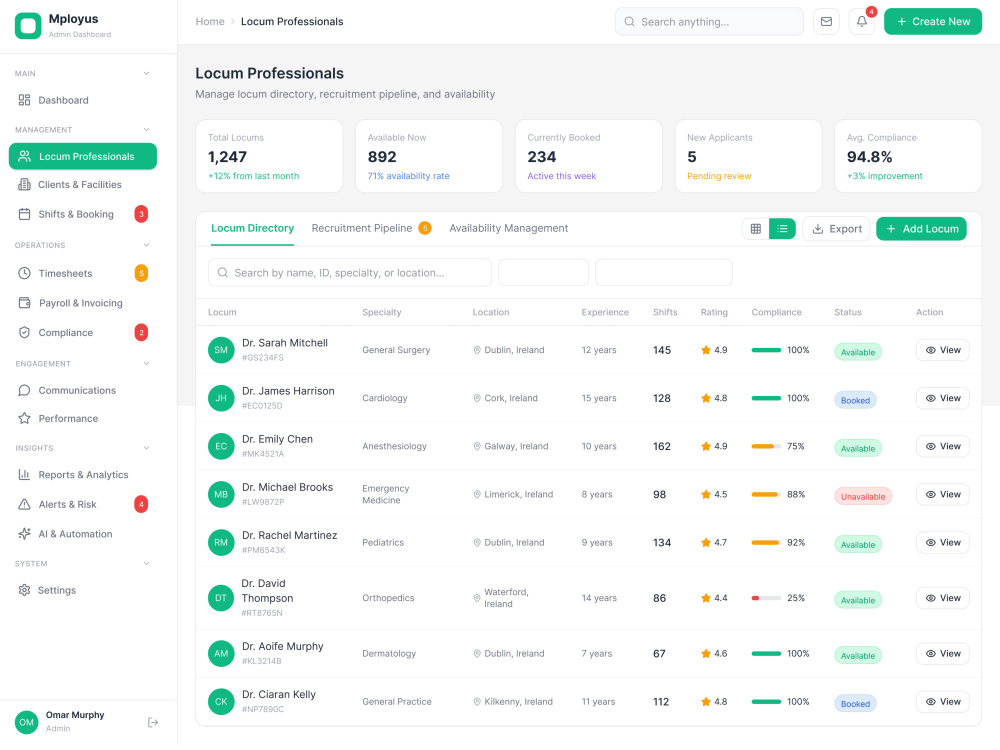Switch to Recruitment Pipeline tab
Image resolution: width=1000 pixels, height=750 pixels.
371,228
